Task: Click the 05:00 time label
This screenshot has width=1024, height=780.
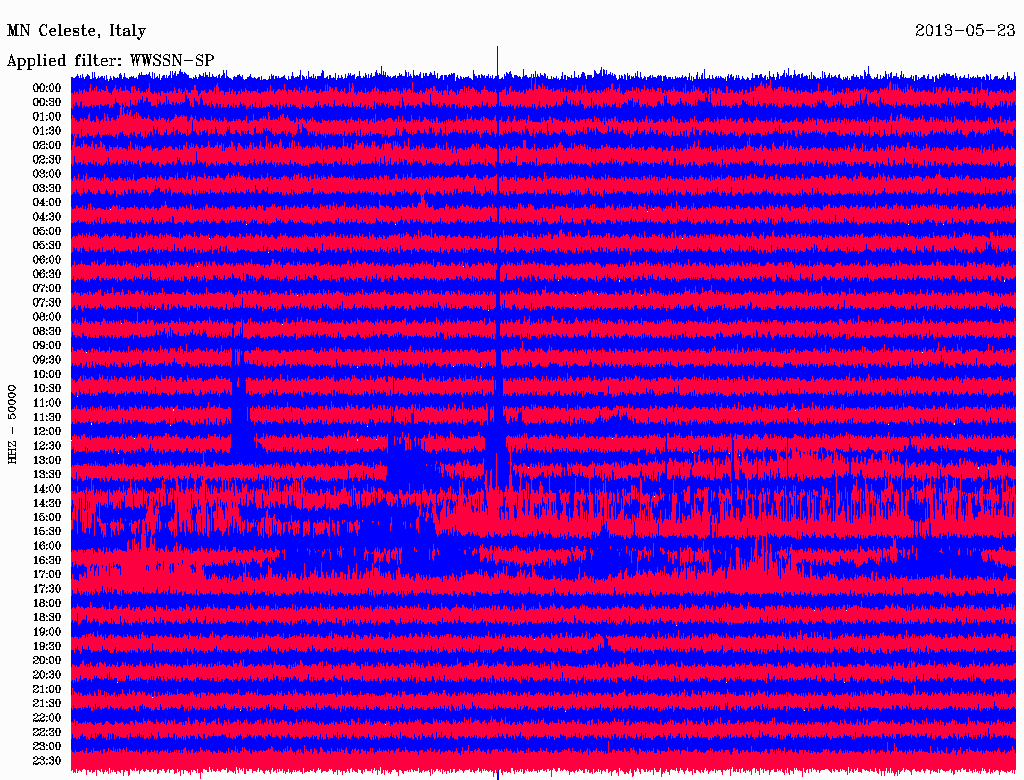Action: (x=47, y=231)
